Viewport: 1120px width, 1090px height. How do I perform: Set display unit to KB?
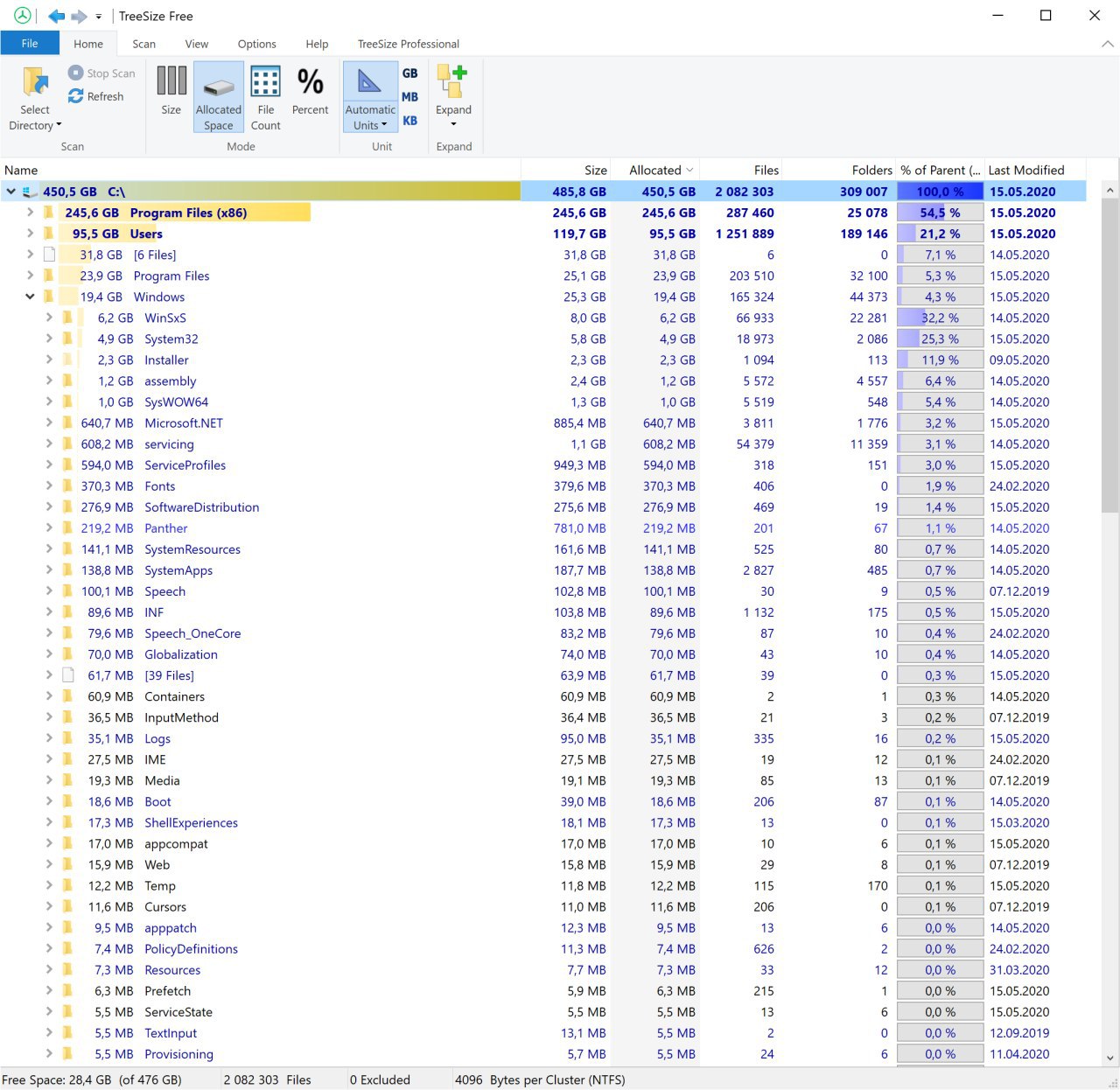[410, 121]
